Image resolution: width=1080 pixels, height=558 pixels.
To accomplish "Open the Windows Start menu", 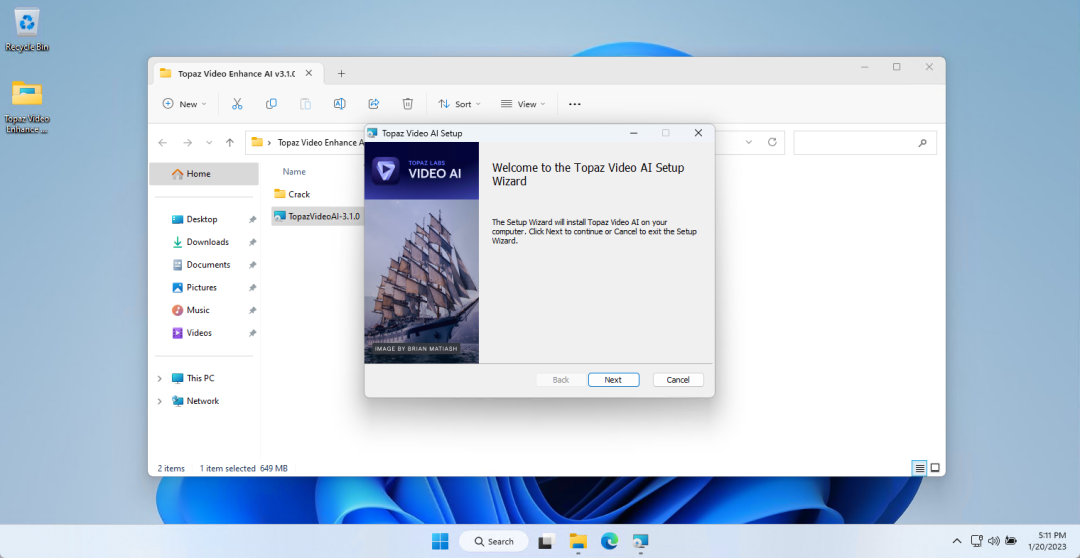I will (x=440, y=541).
